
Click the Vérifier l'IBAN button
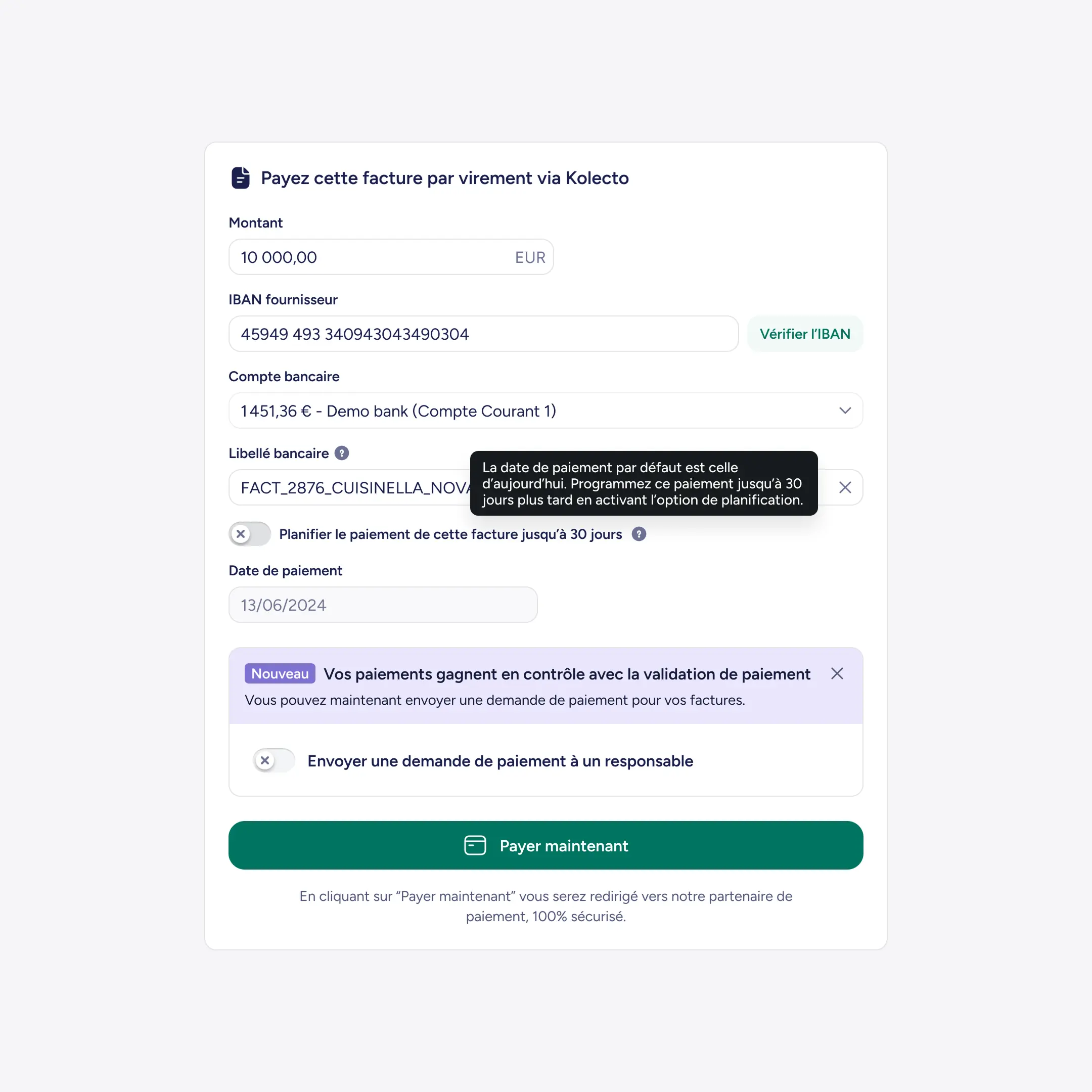805,334
